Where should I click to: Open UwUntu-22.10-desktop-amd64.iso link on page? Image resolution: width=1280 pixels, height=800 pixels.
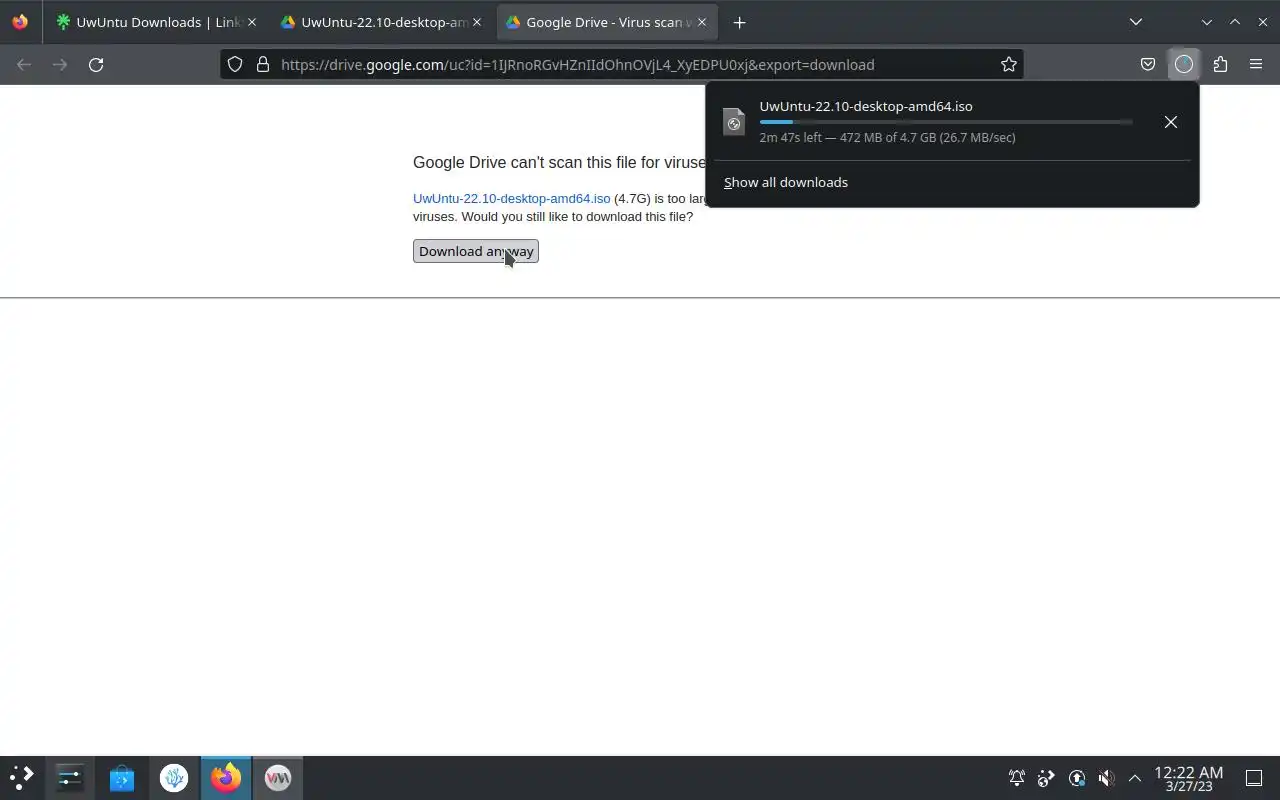pos(511,198)
